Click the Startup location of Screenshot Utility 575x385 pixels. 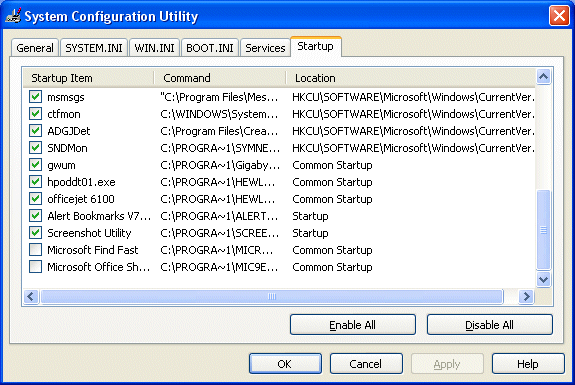(310, 233)
